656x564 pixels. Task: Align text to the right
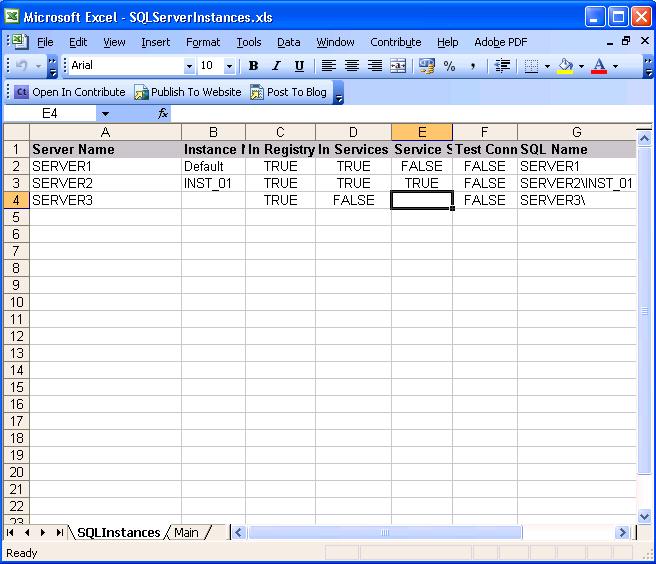coord(374,66)
